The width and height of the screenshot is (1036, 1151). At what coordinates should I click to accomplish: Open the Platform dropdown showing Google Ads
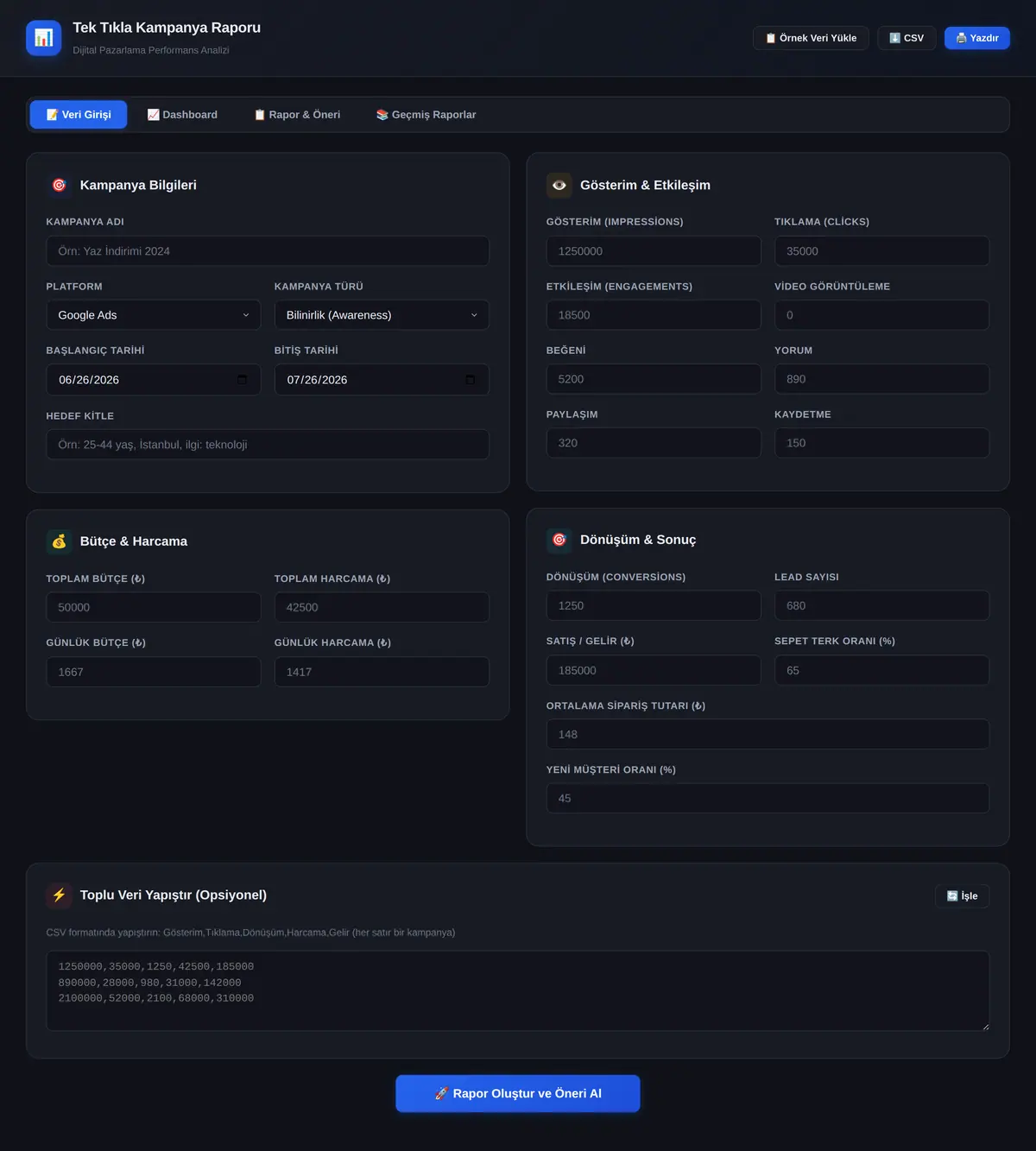(154, 315)
